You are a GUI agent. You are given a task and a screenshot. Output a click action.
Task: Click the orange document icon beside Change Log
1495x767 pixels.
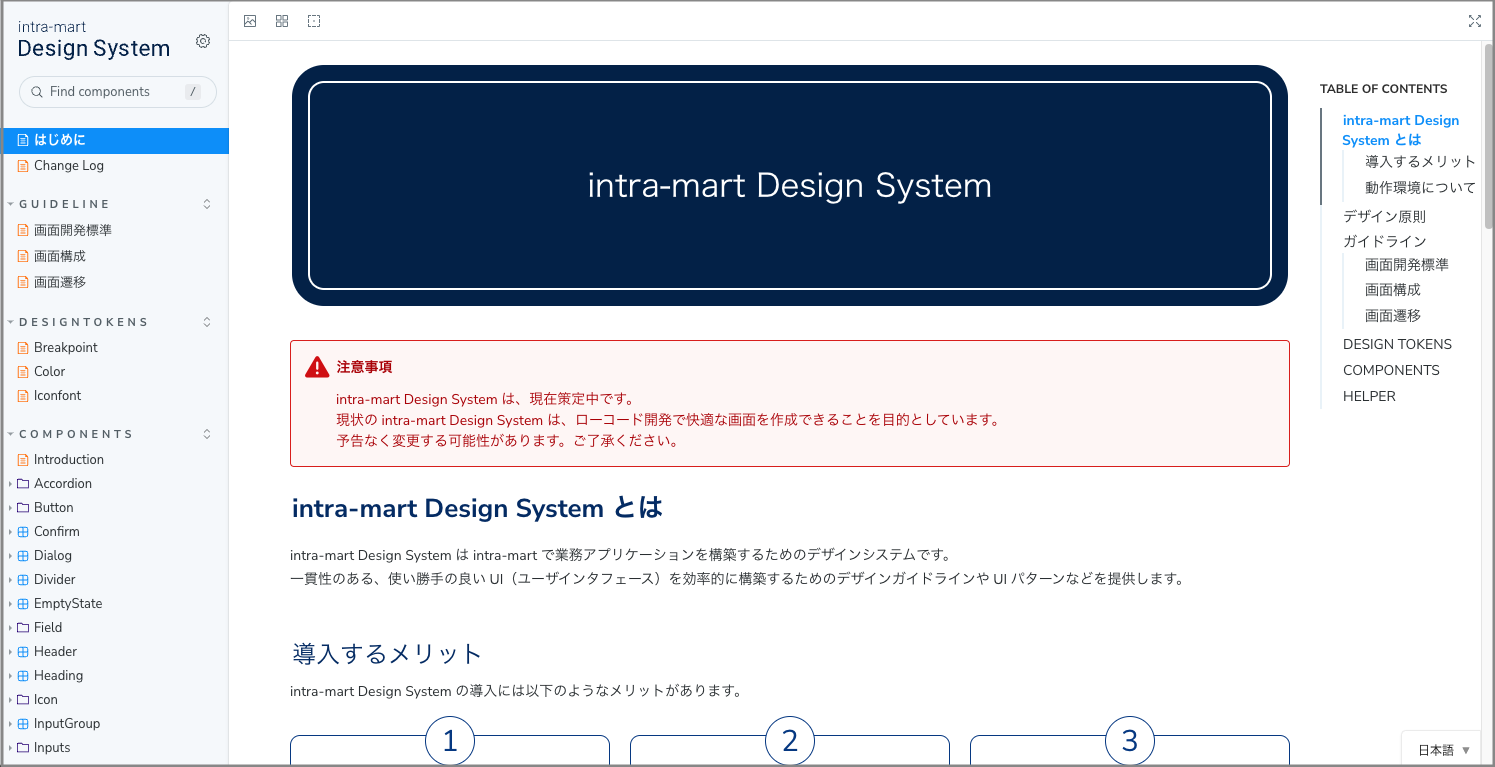pos(21,165)
